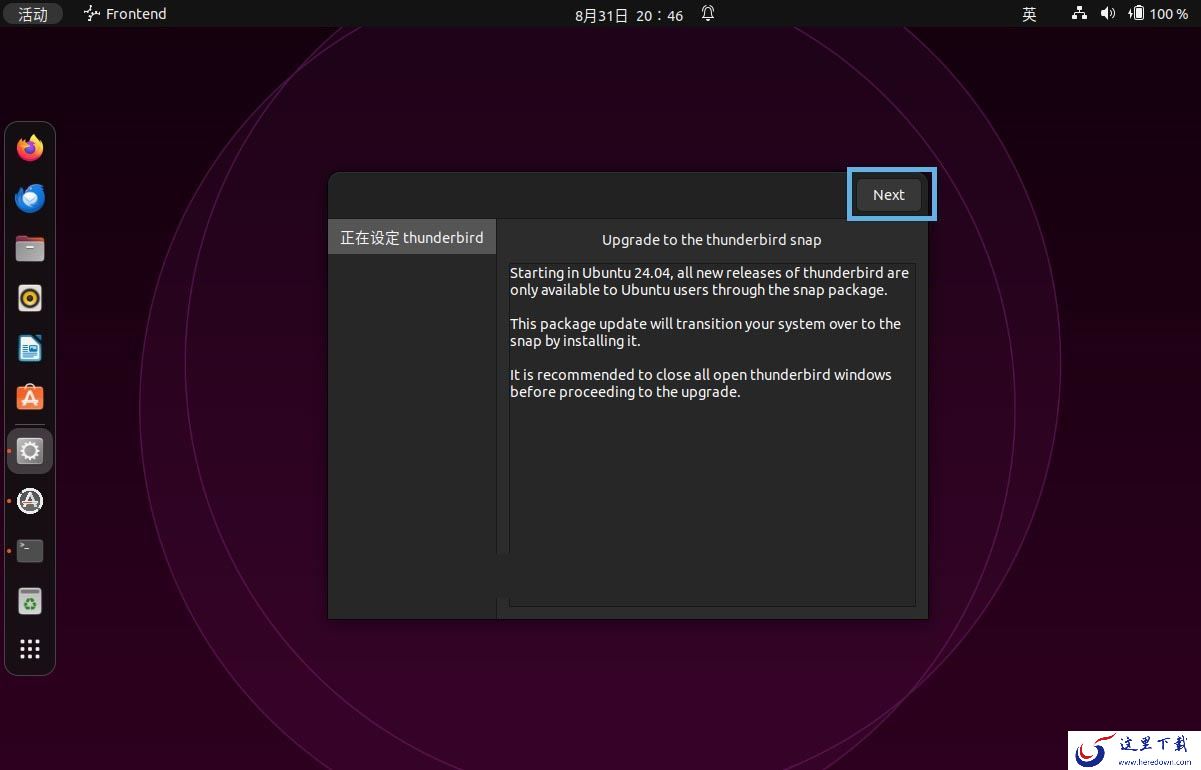Click the network status icon
The height and width of the screenshot is (770, 1201).
coord(1079,14)
